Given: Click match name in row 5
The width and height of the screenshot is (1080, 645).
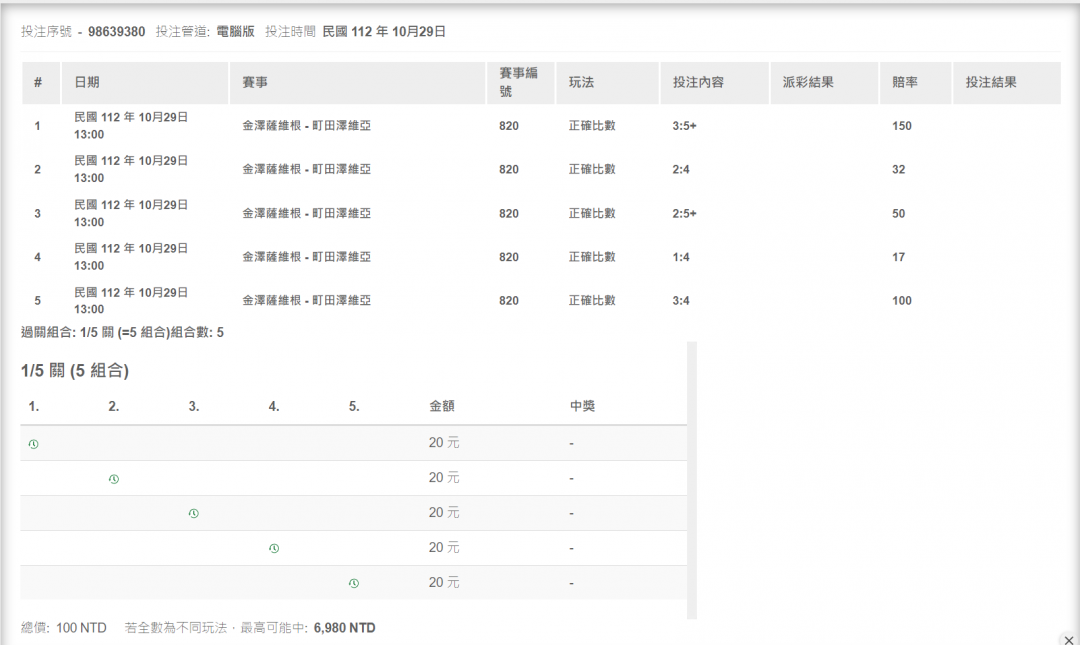Looking at the screenshot, I should (x=307, y=300).
